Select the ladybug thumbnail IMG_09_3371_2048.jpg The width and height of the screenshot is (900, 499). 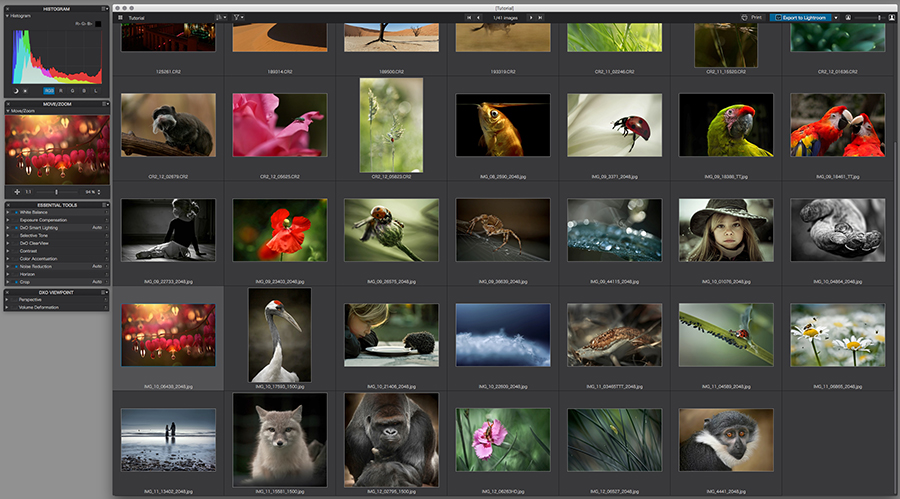point(614,125)
